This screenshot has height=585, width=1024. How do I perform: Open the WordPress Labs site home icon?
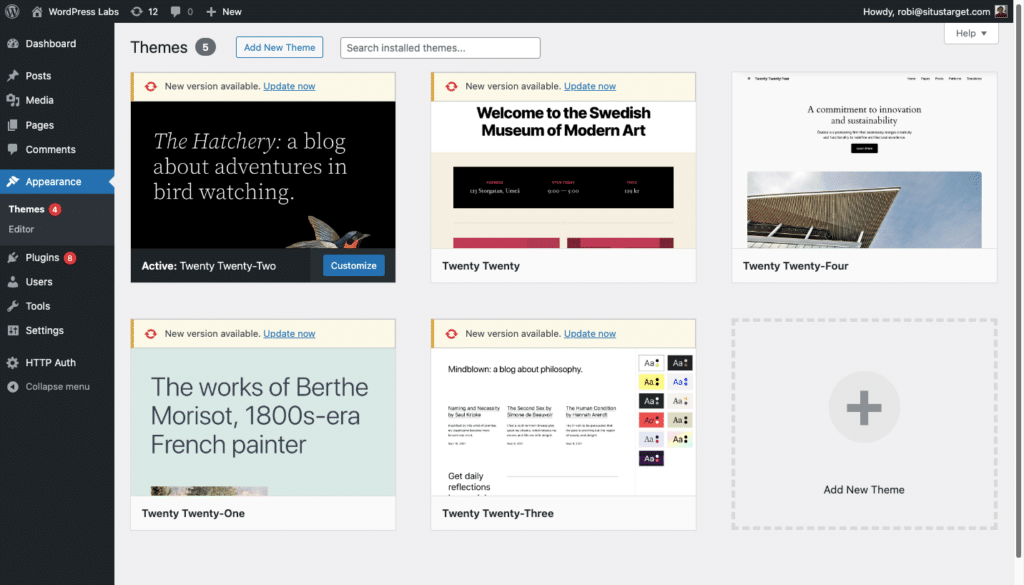(x=37, y=12)
